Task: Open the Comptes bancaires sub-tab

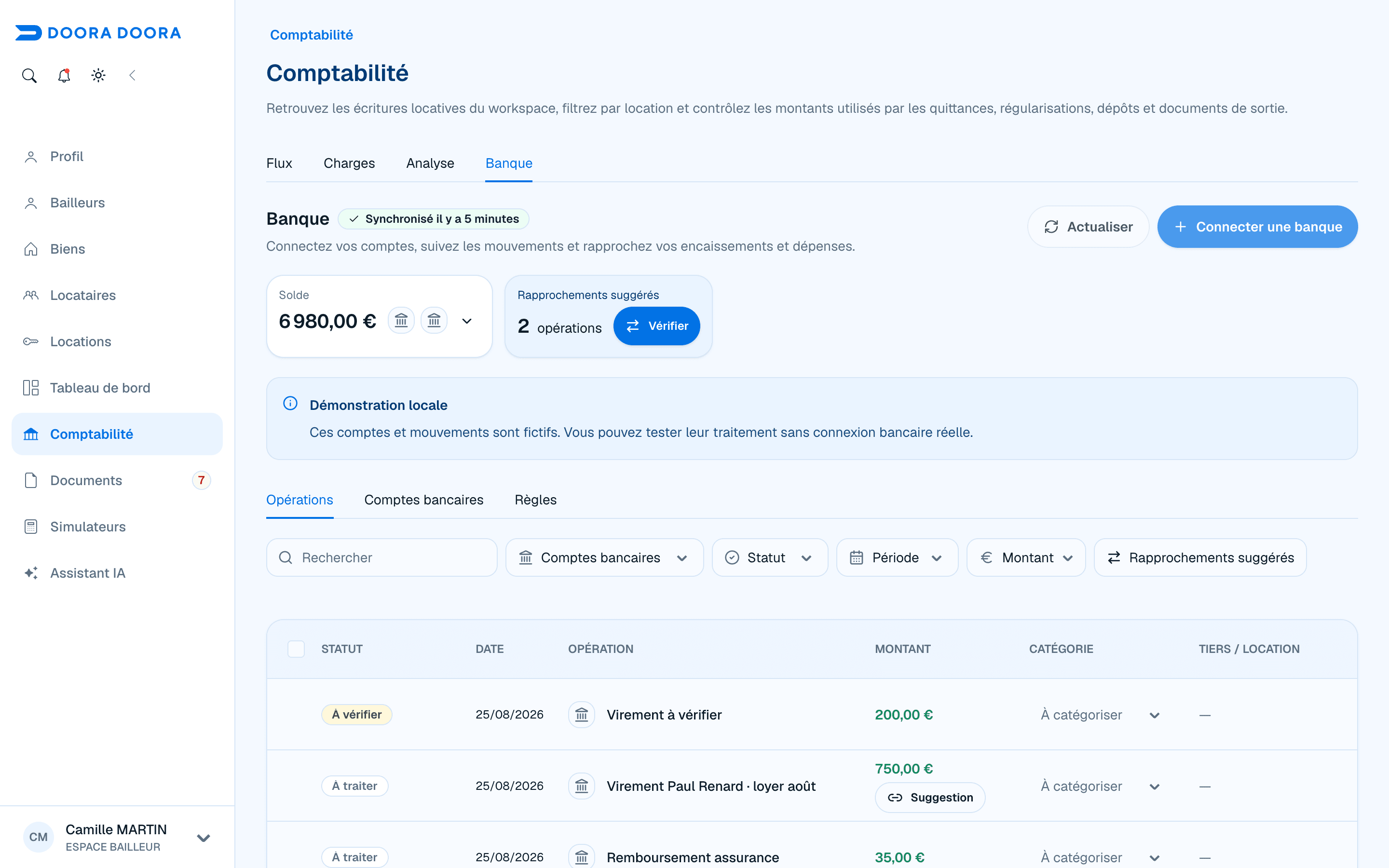Action: point(423,500)
